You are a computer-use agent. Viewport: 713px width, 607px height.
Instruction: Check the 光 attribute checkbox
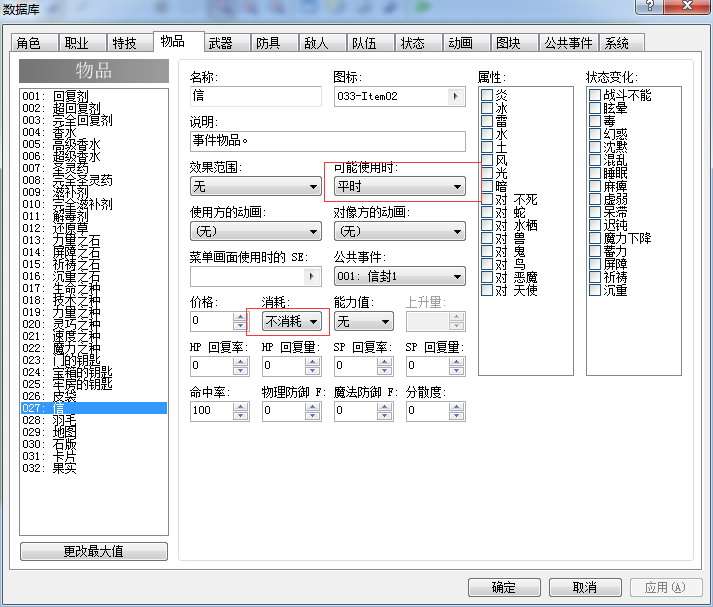click(x=487, y=173)
